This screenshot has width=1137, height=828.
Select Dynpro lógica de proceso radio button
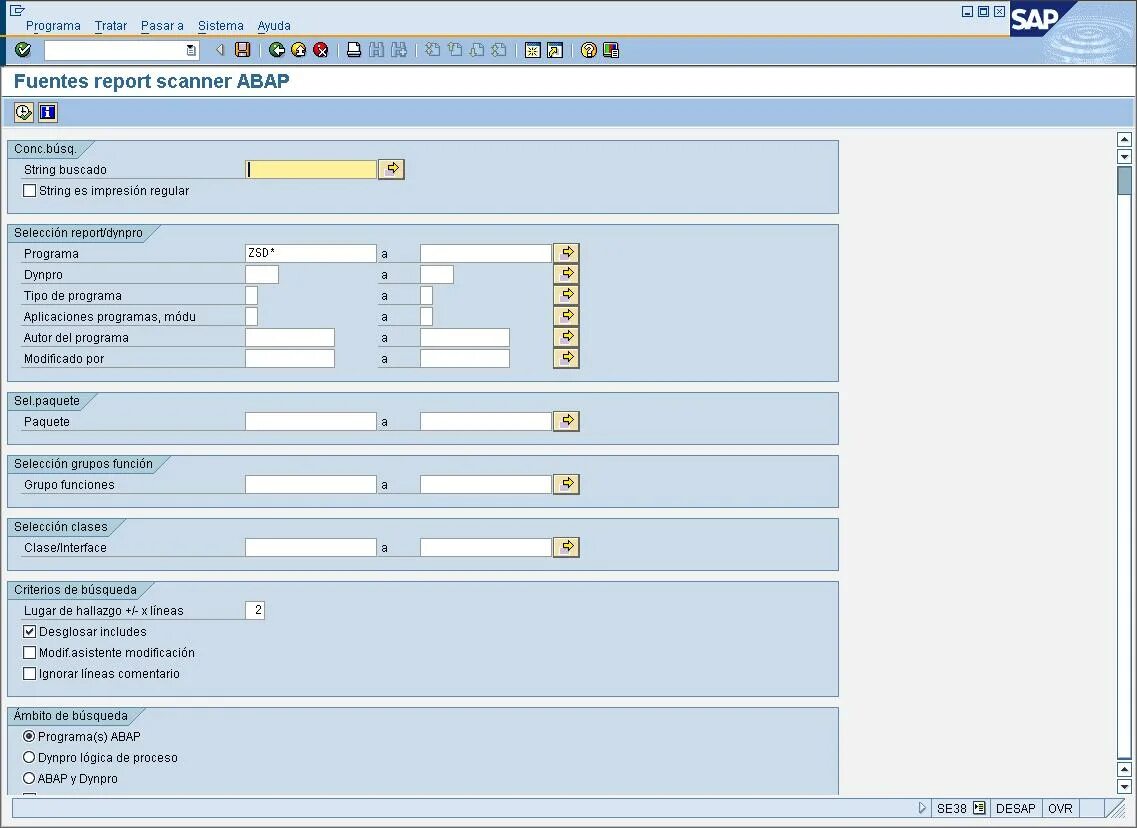pos(29,757)
